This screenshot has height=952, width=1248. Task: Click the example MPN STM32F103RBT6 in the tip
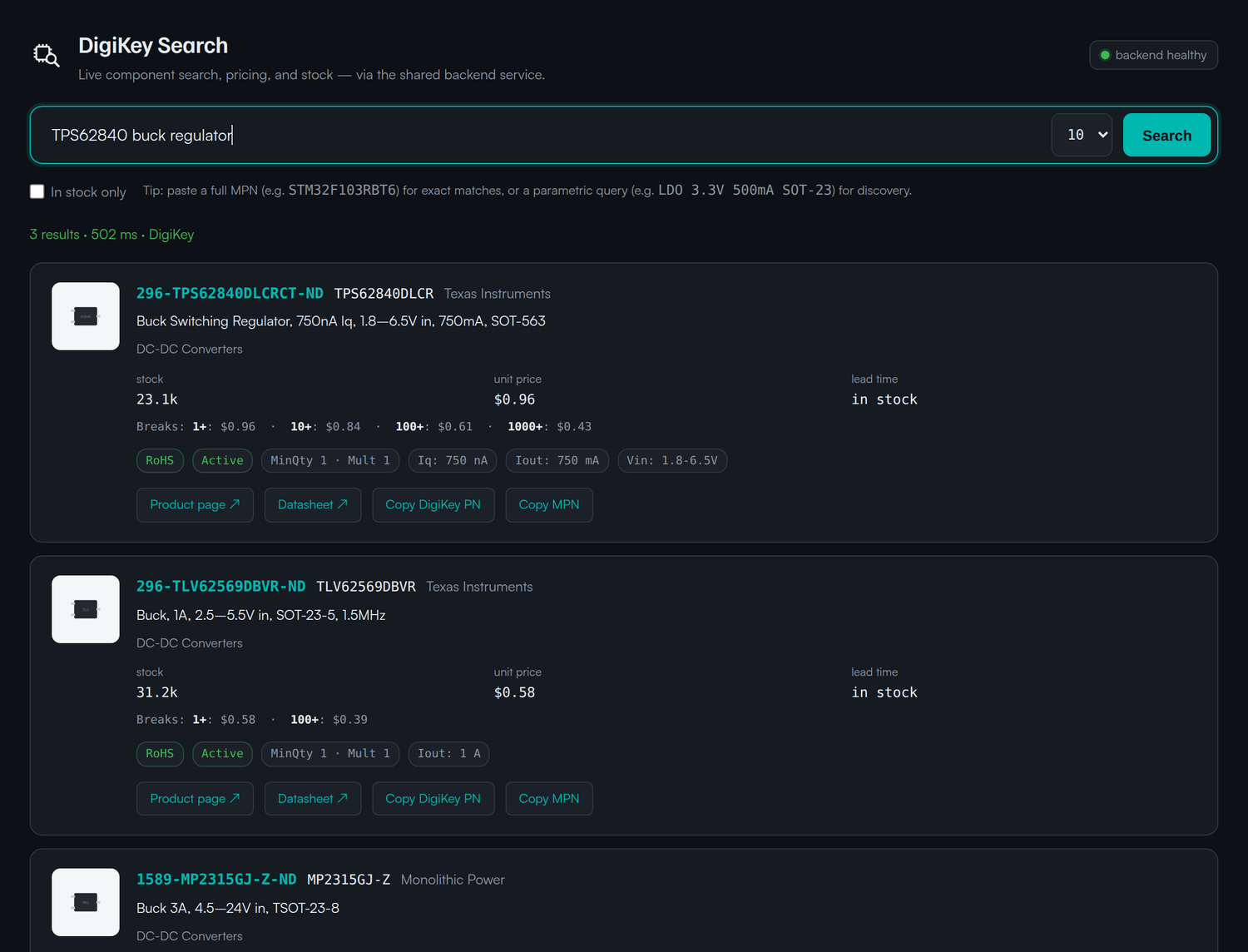coord(344,191)
